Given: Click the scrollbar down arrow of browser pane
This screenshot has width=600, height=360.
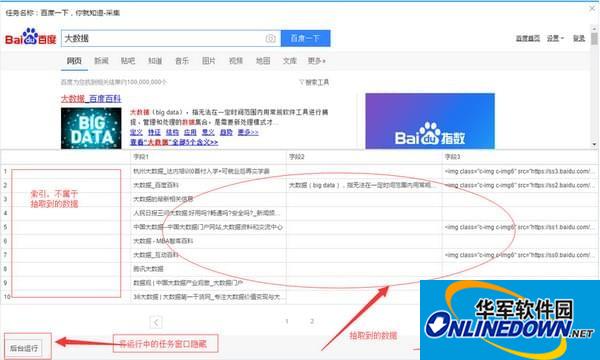Looking at the screenshot, I should 594,144.
